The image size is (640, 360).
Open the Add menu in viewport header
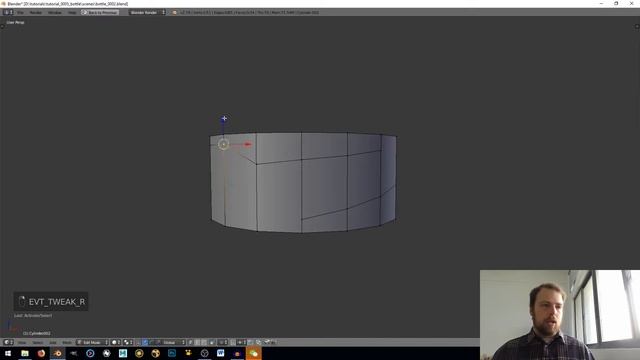click(53, 342)
